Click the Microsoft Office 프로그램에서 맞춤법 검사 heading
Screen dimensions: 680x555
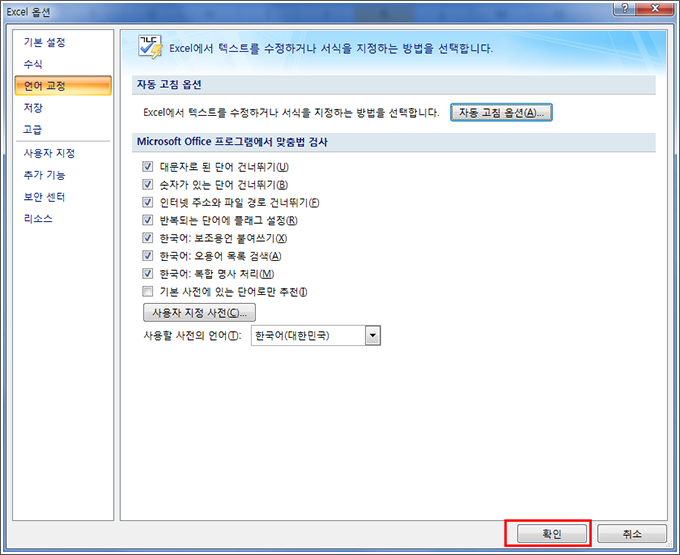click(x=232, y=142)
